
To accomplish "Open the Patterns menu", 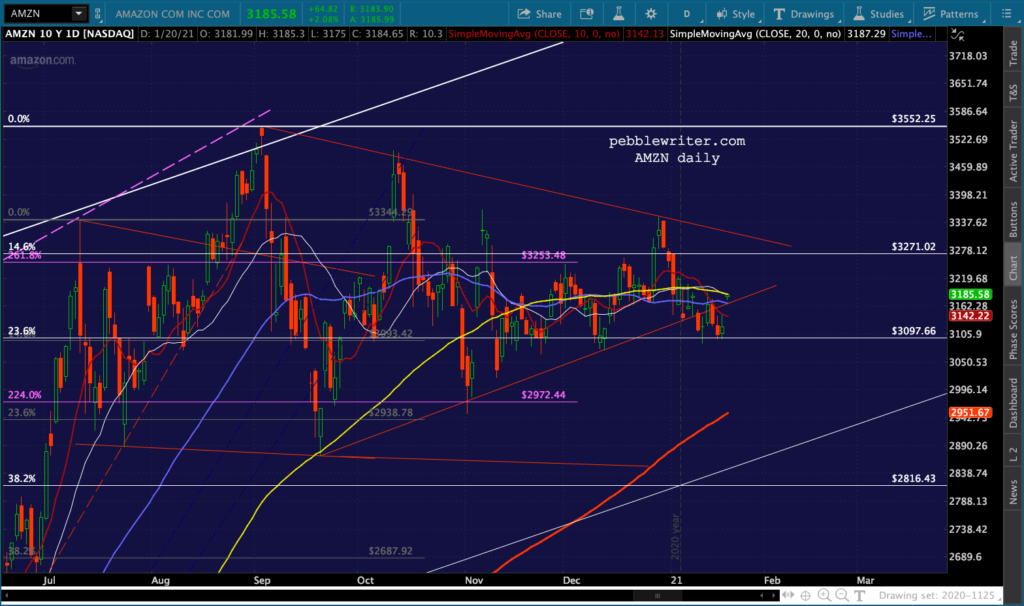I will pos(951,14).
